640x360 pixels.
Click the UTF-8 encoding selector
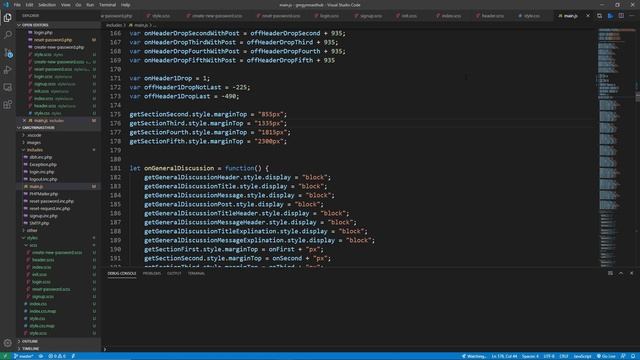pos(549,356)
